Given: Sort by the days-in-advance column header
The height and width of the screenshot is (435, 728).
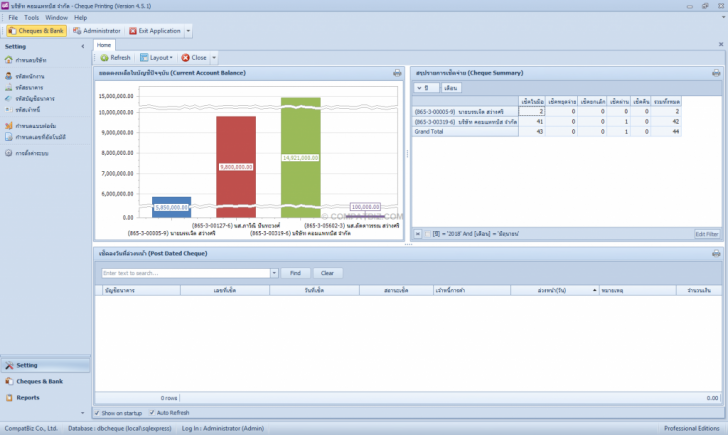Looking at the screenshot, I should [554, 290].
